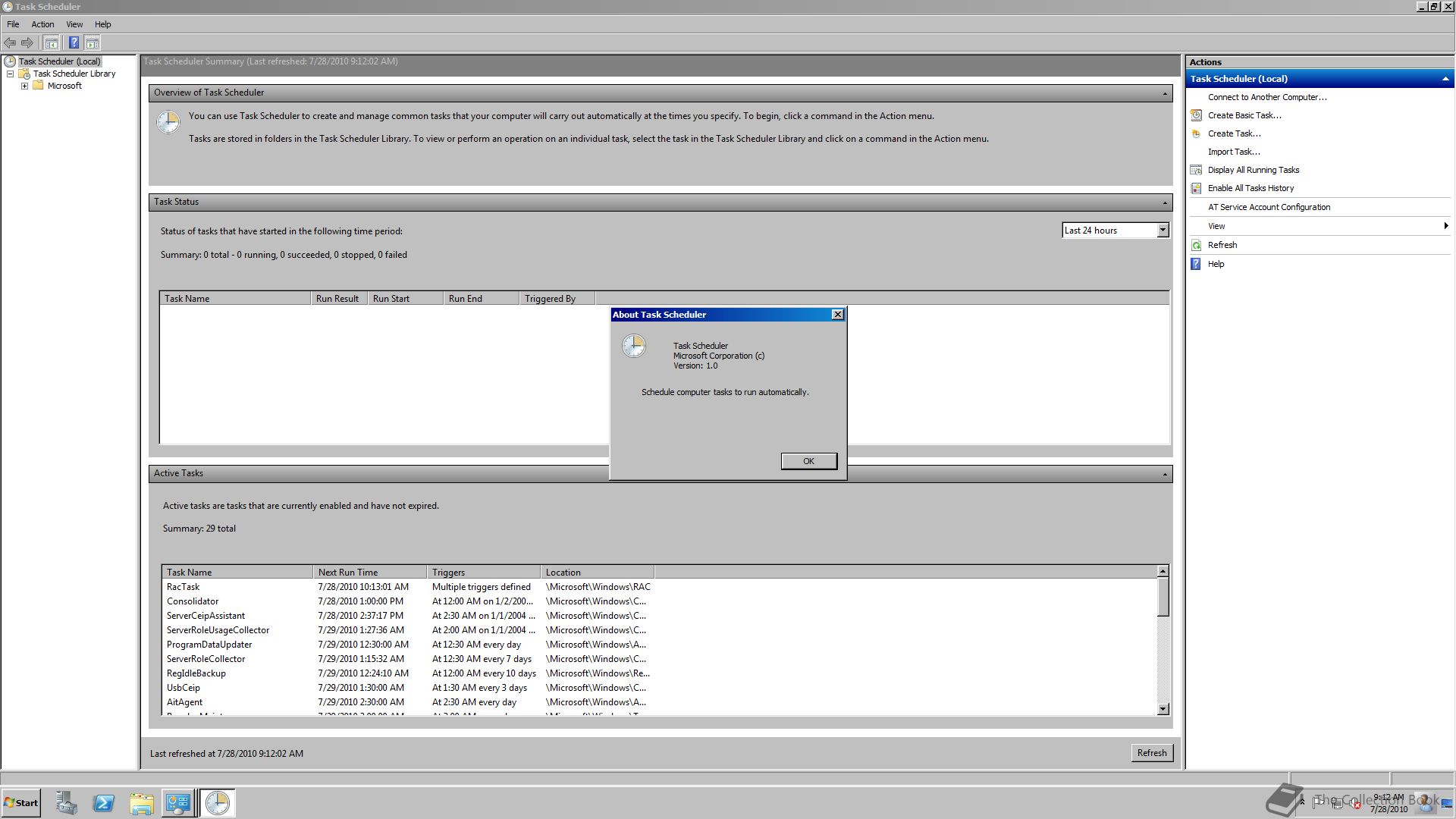This screenshot has width=1456, height=819.
Task: Select the ServerCeipAssistant task row
Action: 409,616
